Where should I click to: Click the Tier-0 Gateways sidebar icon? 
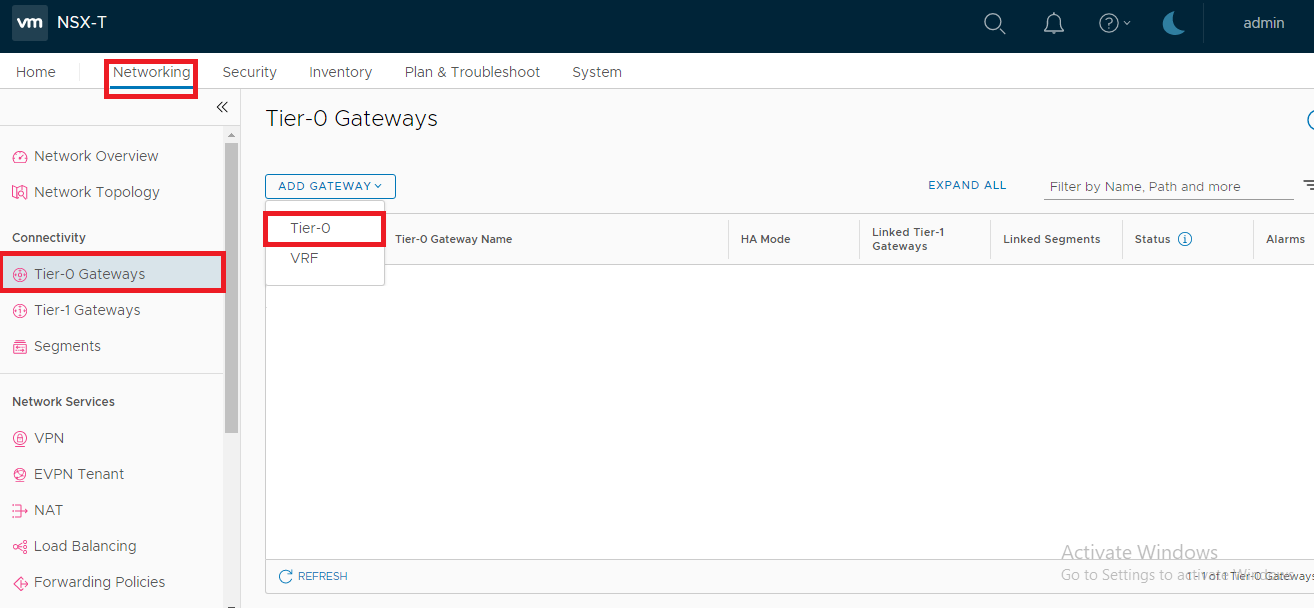(x=20, y=275)
